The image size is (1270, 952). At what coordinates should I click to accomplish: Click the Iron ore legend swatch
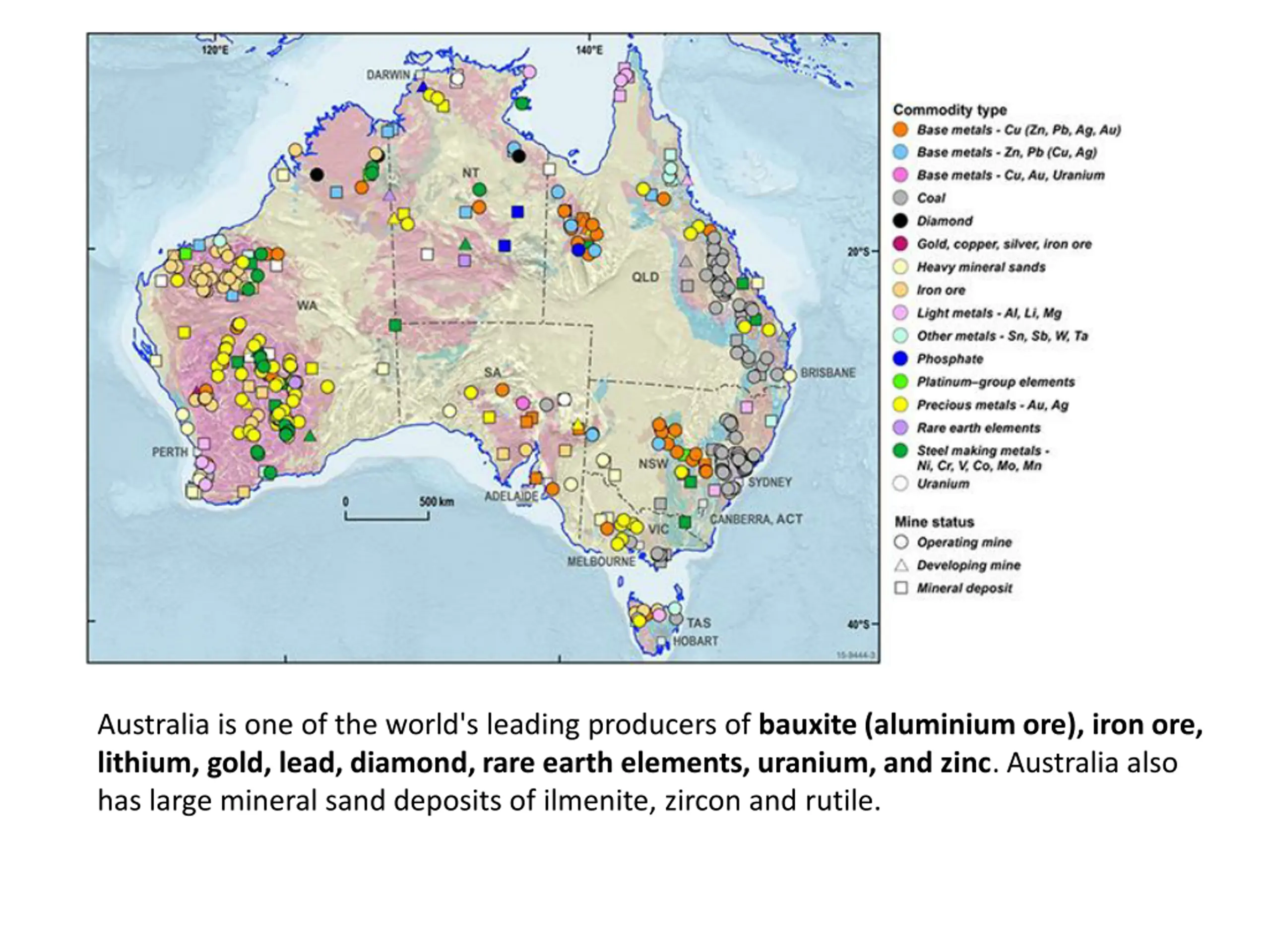coord(900,290)
